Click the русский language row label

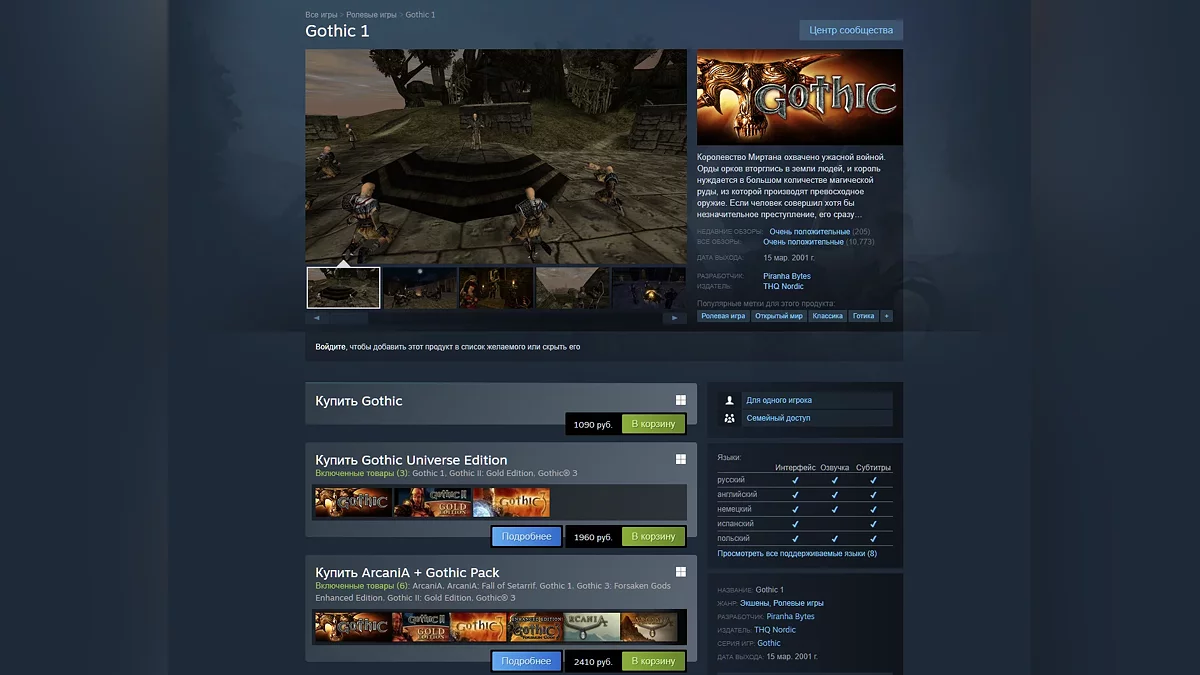[731, 480]
